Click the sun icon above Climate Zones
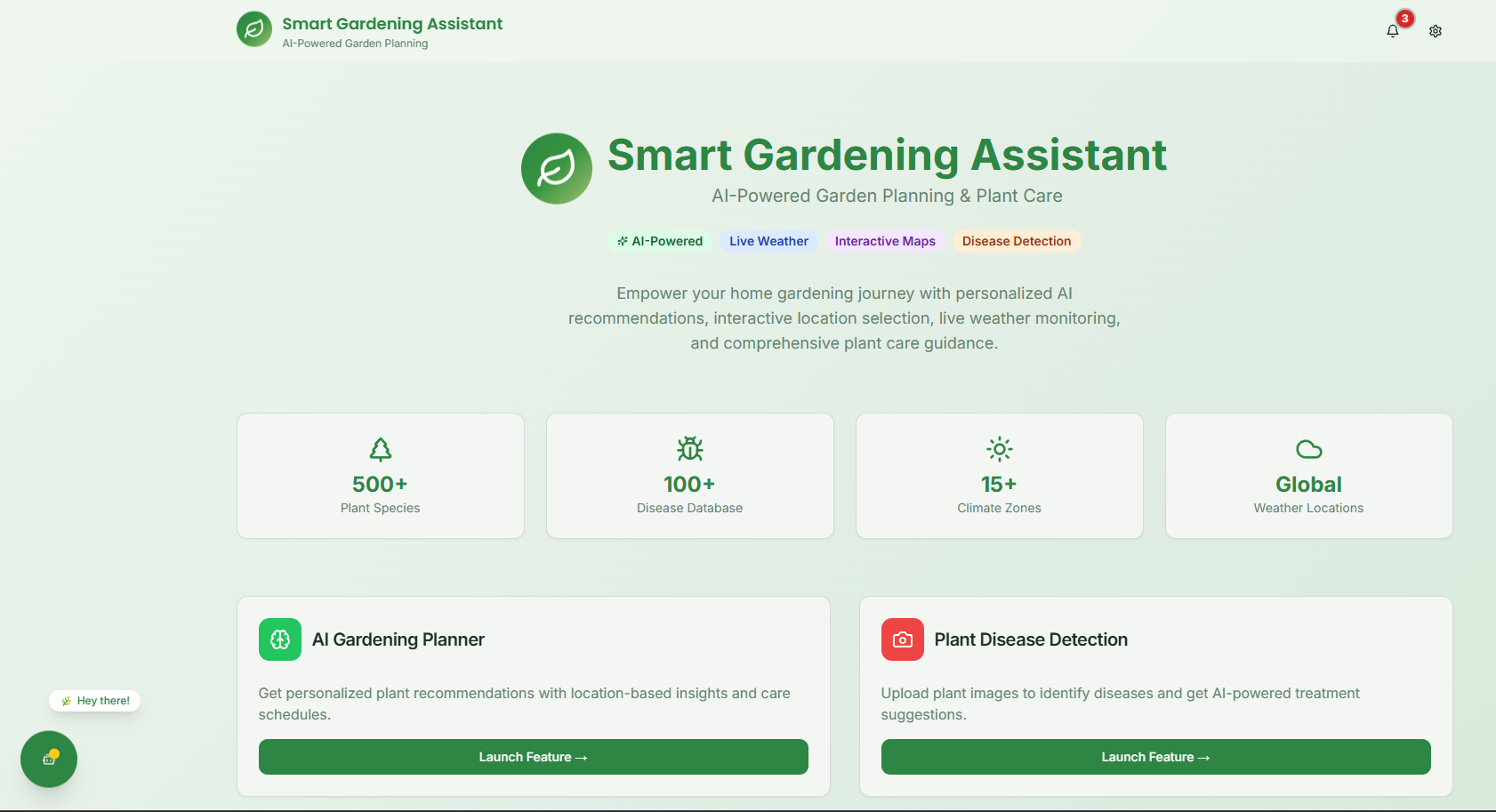 tap(1000, 449)
